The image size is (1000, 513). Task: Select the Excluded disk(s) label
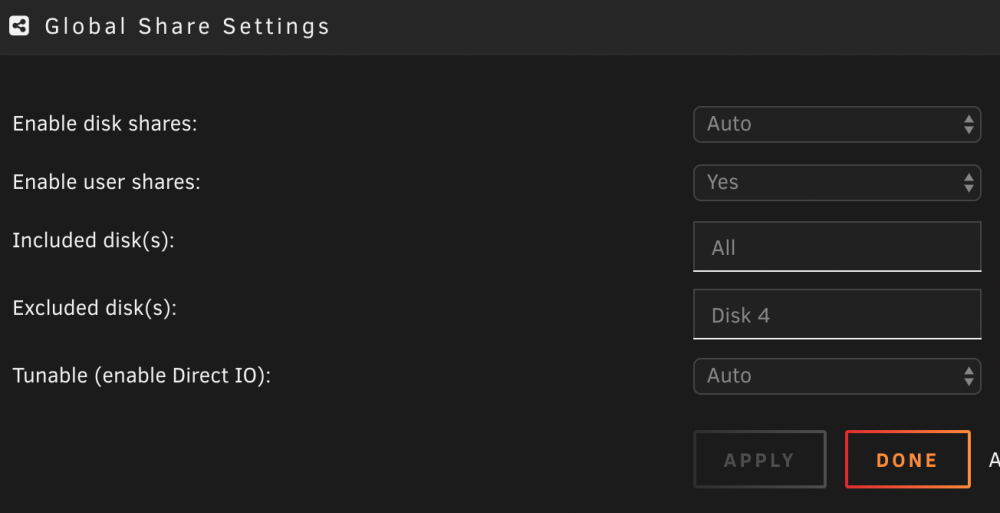tap(94, 308)
